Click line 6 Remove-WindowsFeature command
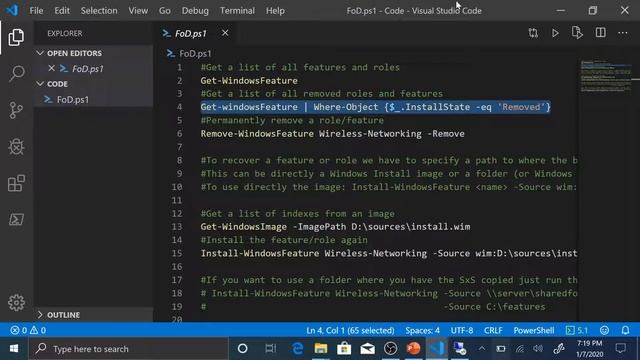The height and width of the screenshot is (360, 640). 332,133
